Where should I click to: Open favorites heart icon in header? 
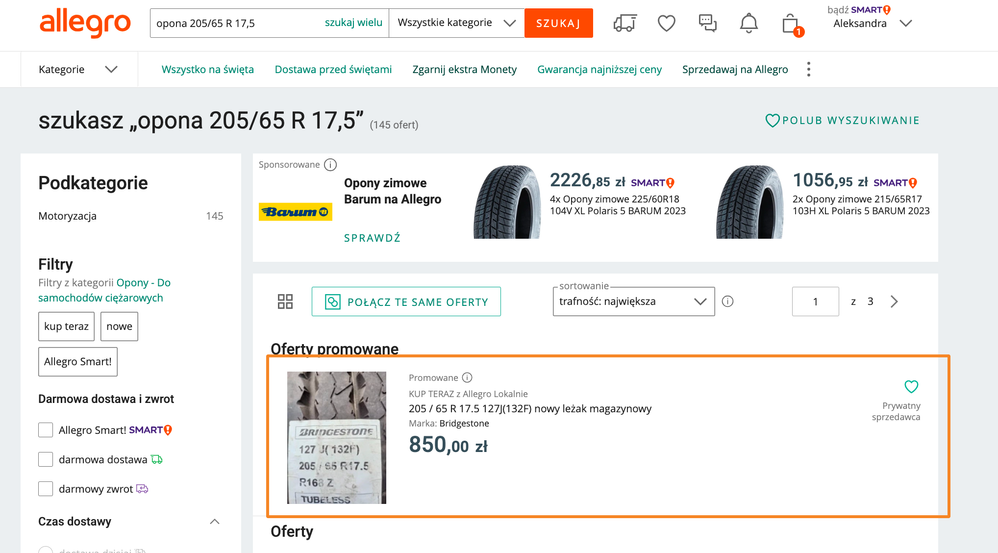[666, 24]
